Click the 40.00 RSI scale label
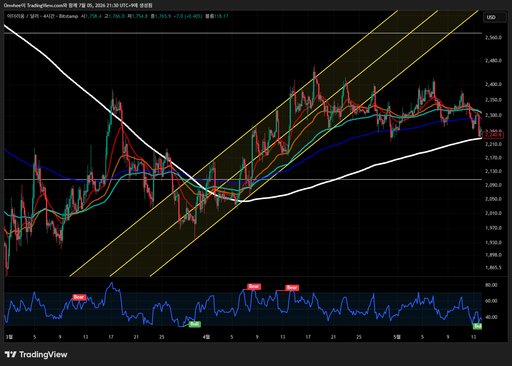 (491, 317)
